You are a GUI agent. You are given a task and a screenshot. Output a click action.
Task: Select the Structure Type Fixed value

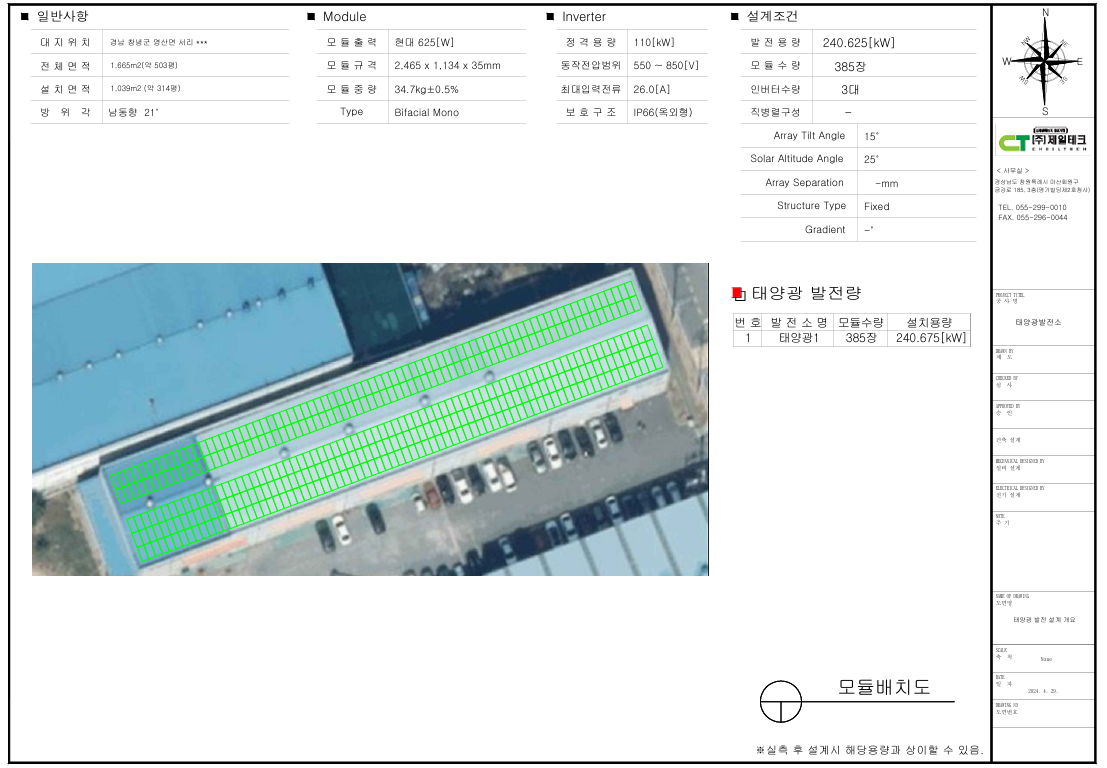coord(876,206)
